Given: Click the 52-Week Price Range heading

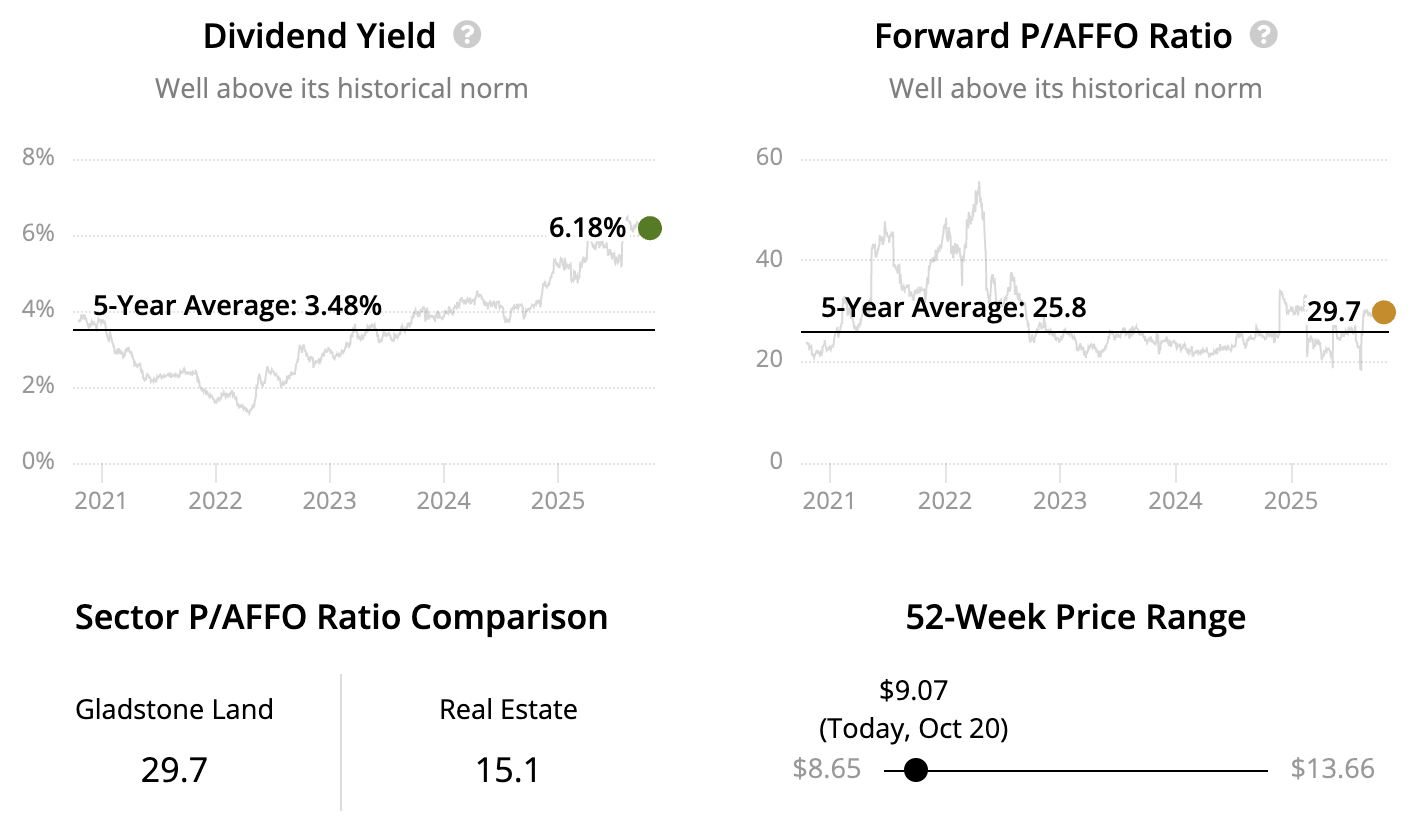Looking at the screenshot, I should click(1075, 617).
